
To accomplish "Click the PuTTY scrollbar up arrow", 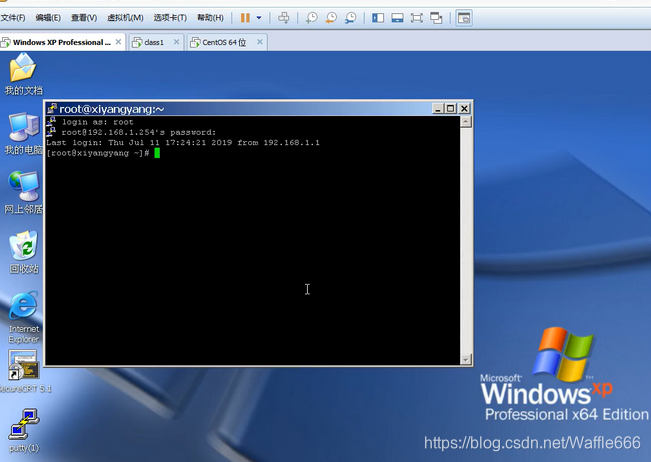I will (466, 122).
